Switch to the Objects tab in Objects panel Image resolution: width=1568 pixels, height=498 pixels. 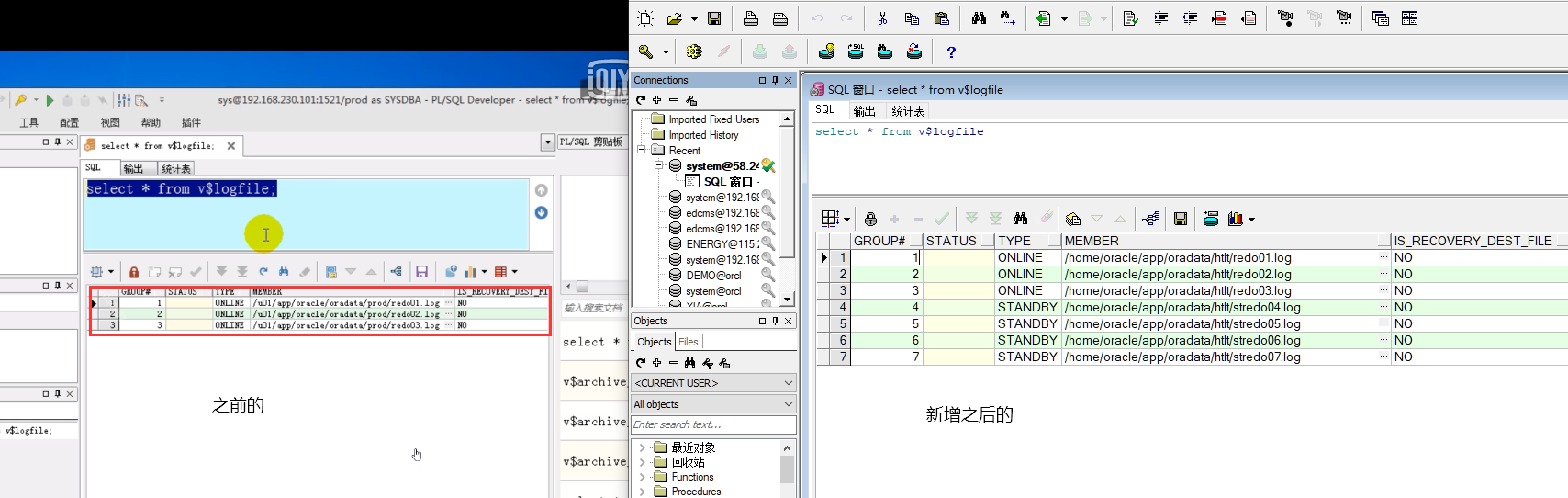pyautogui.click(x=655, y=342)
